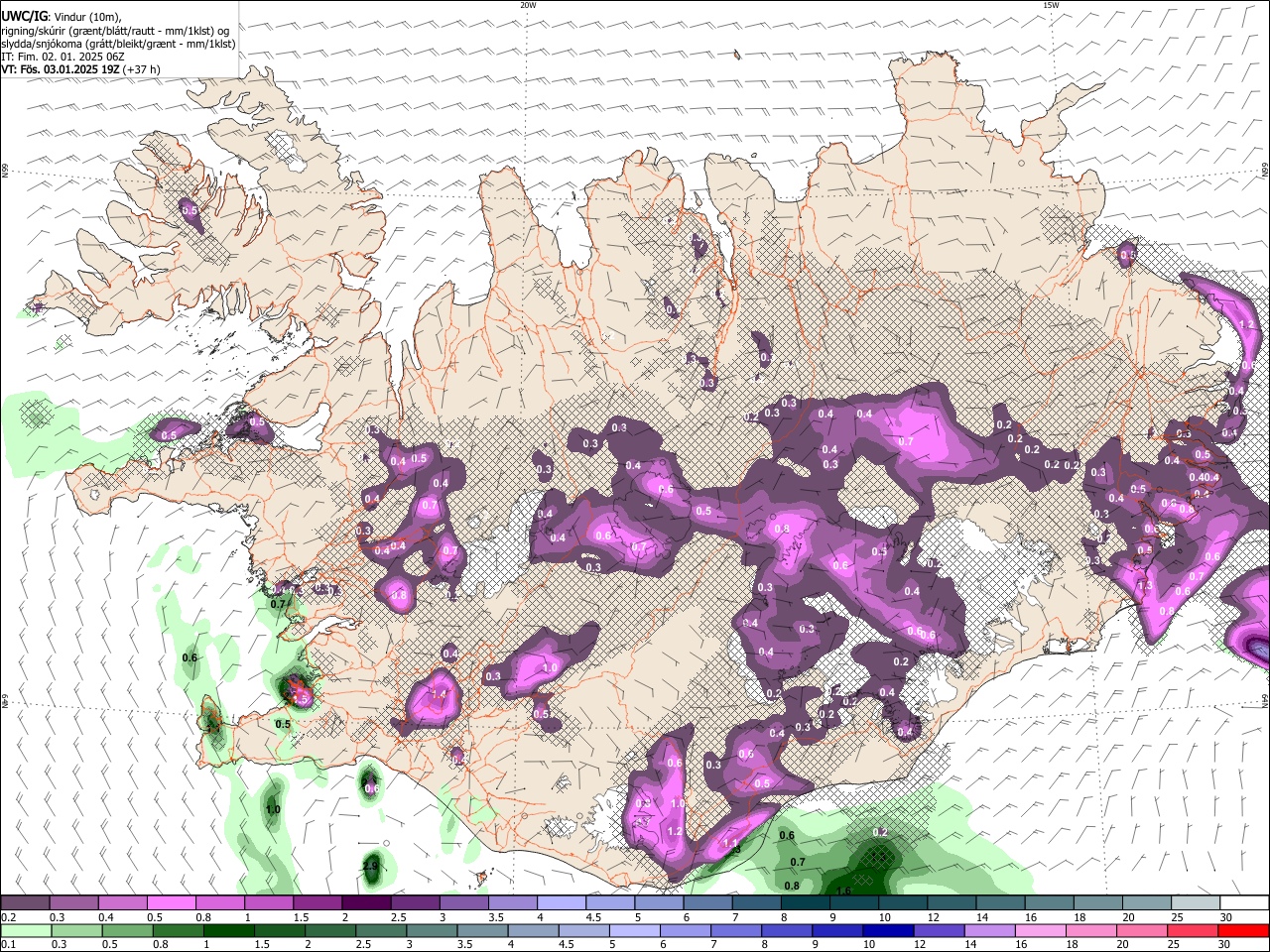Screen dimensions: 1270x952
Task: Pick lower colour bar swatch between 20 and 25
Action: click(x=1143, y=930)
